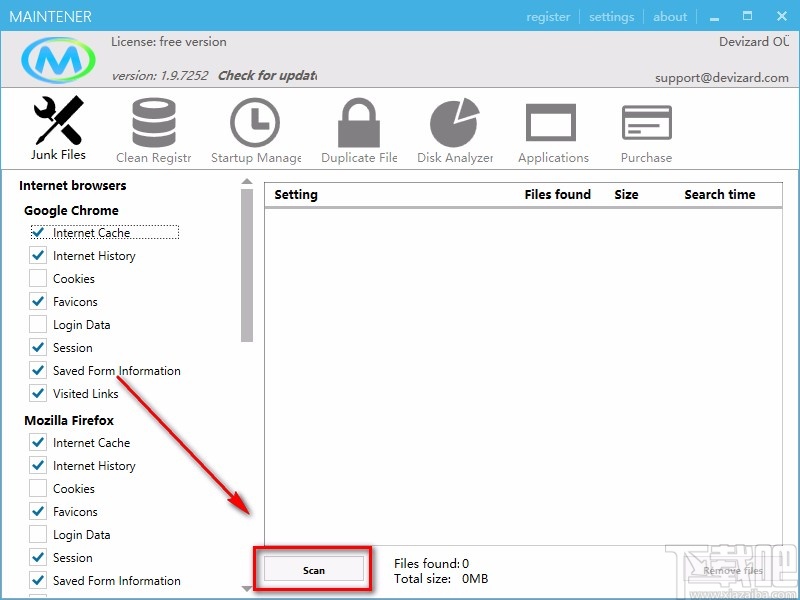Toggle Chrome Session checkbox
Screen dimensions: 800x600
click(x=38, y=347)
